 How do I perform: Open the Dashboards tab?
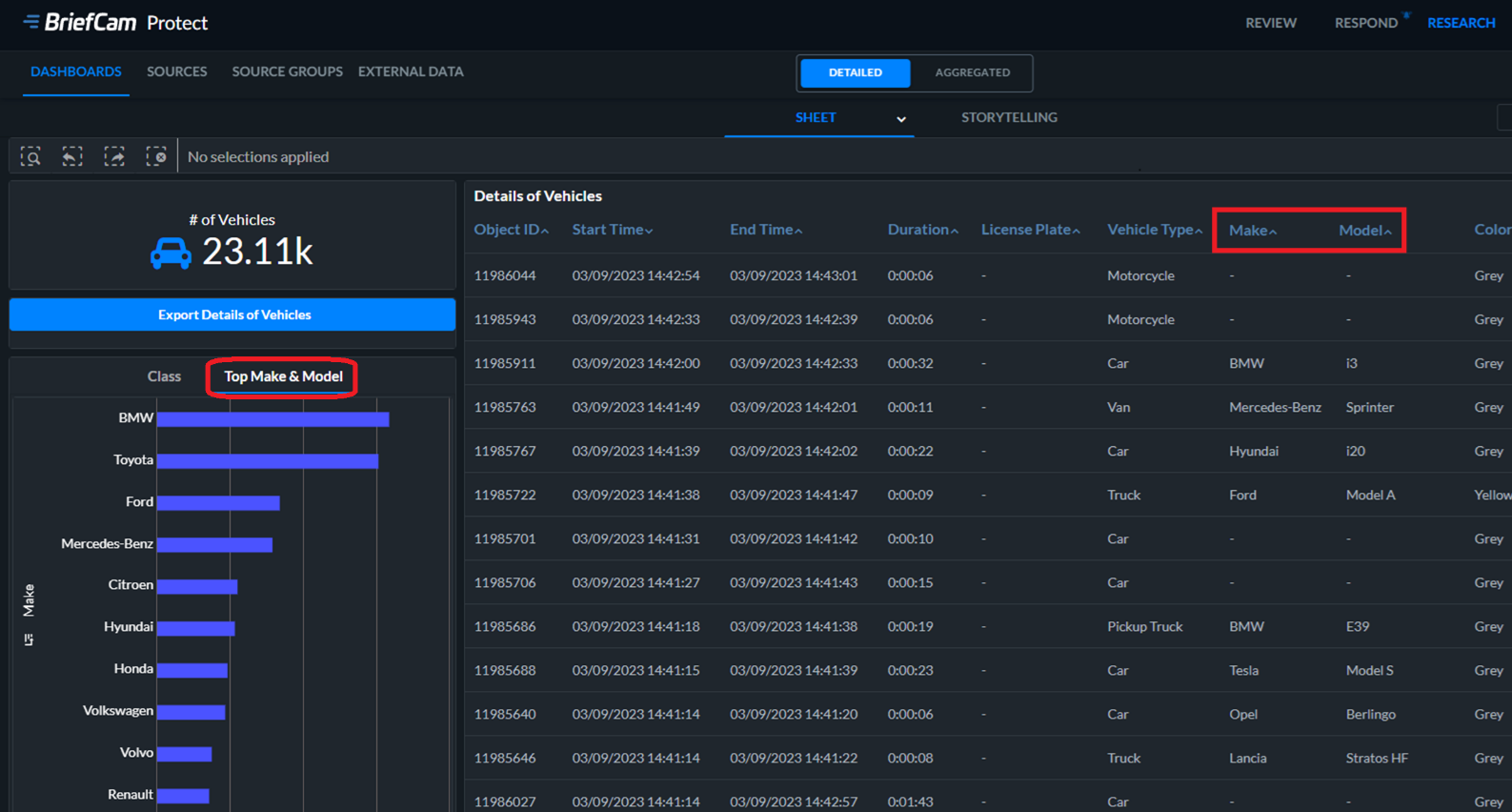coord(76,71)
